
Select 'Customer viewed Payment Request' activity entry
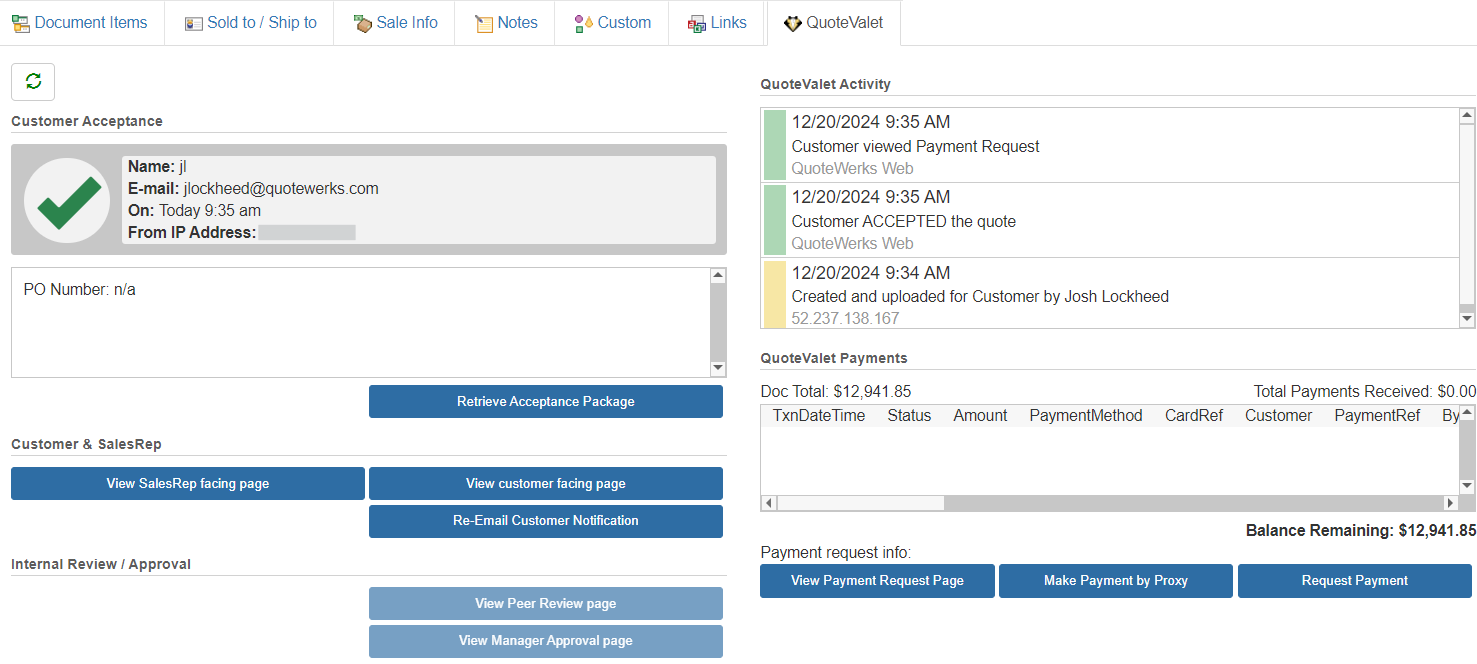click(1110, 145)
